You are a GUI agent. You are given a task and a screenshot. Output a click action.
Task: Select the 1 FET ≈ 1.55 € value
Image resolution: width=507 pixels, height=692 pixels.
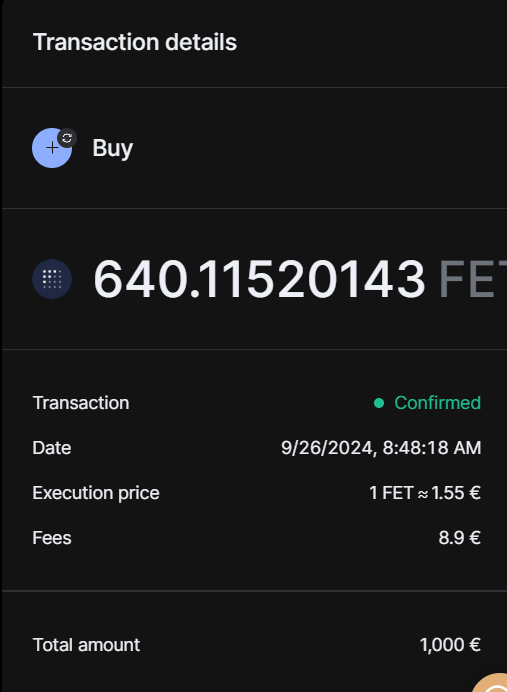coord(424,493)
